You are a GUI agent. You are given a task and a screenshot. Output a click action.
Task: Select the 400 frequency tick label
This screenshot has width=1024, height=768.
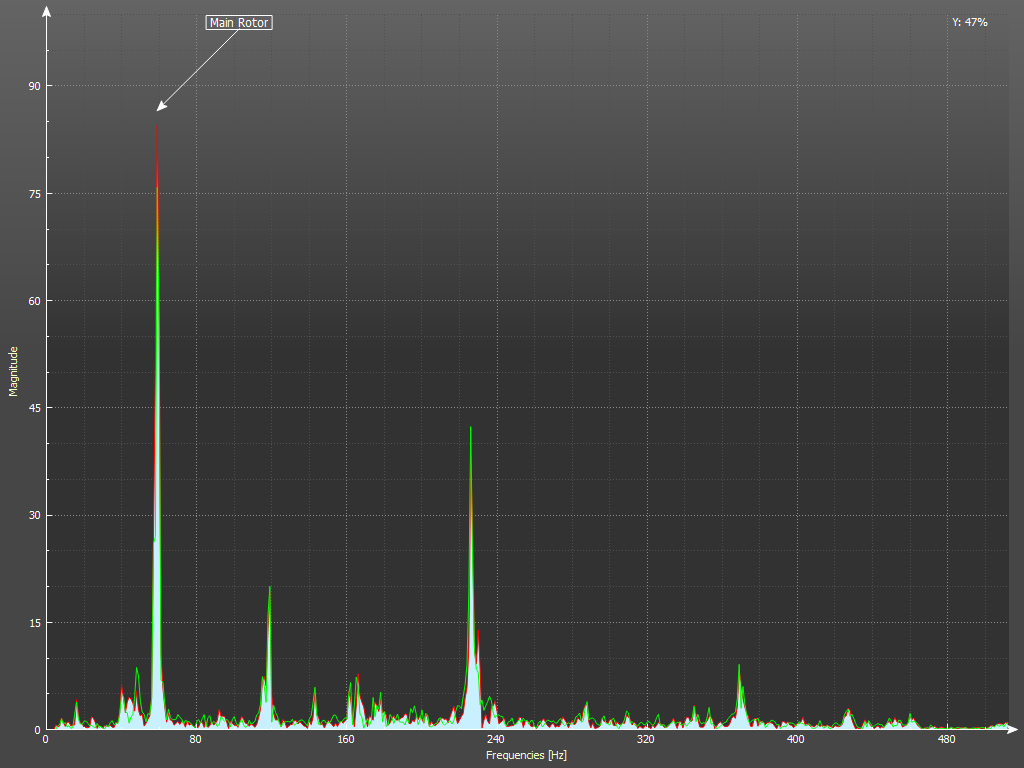click(x=795, y=740)
